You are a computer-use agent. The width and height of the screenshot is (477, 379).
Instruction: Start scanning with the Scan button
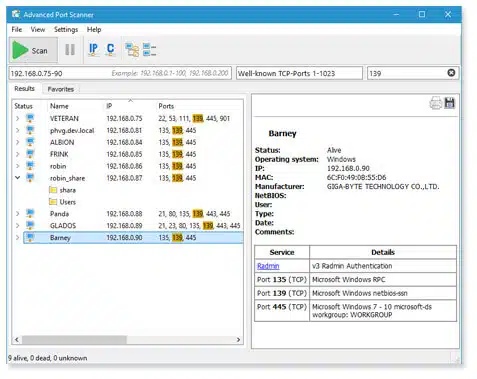click(x=33, y=50)
